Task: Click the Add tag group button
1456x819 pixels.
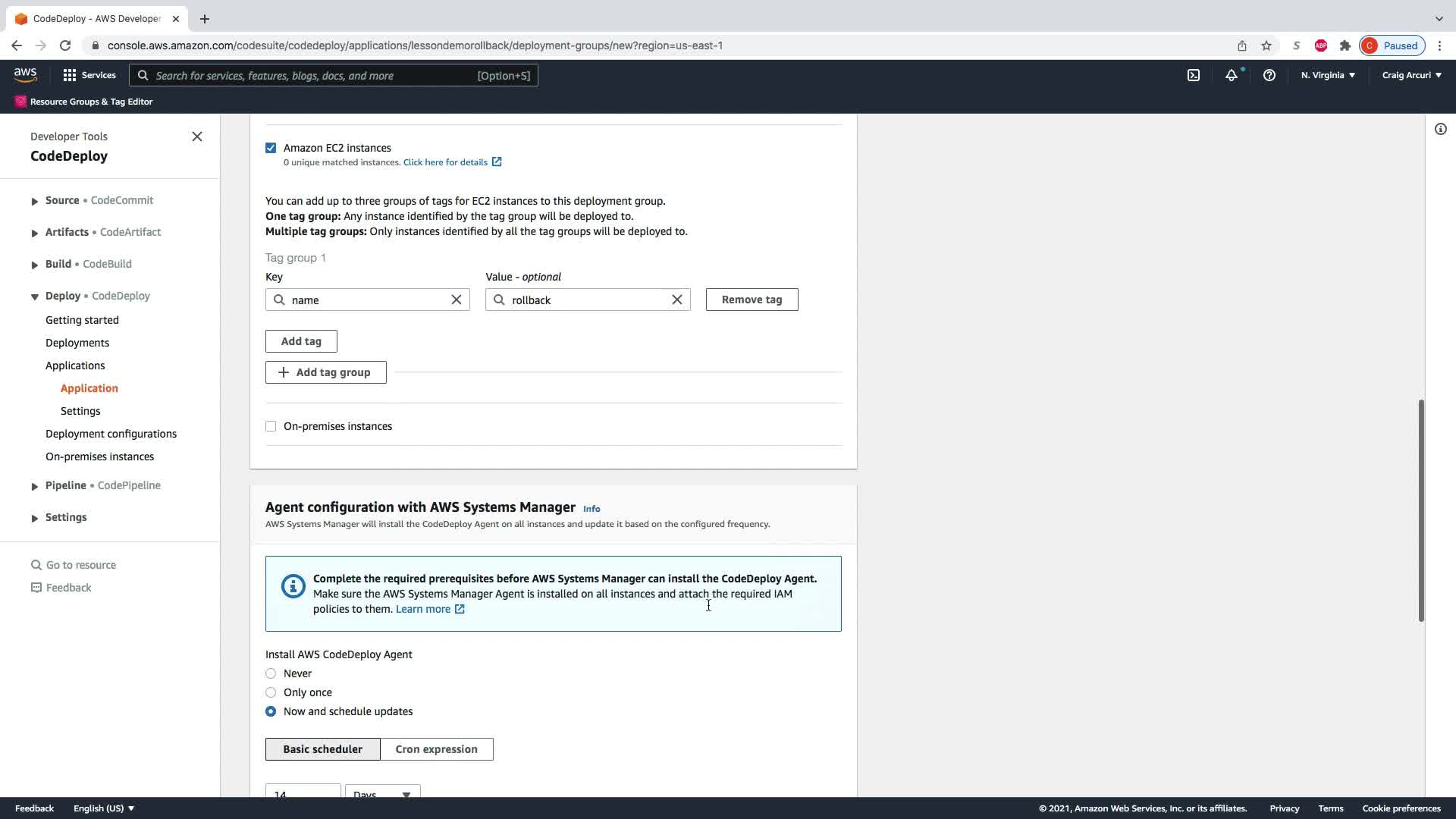Action: tap(325, 372)
